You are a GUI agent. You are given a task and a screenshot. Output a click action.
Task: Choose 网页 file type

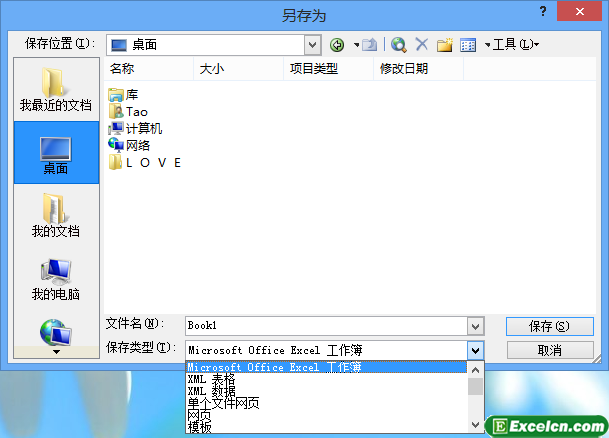pos(326,415)
